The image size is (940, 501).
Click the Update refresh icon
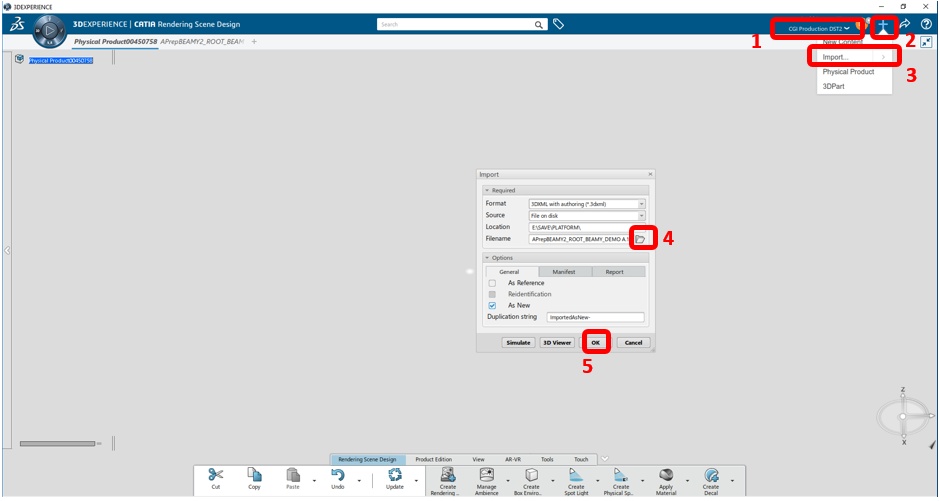[394, 475]
